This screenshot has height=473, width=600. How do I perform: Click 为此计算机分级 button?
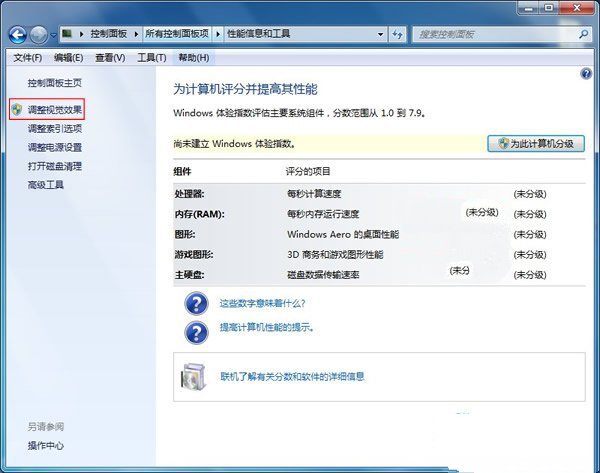pyautogui.click(x=536, y=144)
